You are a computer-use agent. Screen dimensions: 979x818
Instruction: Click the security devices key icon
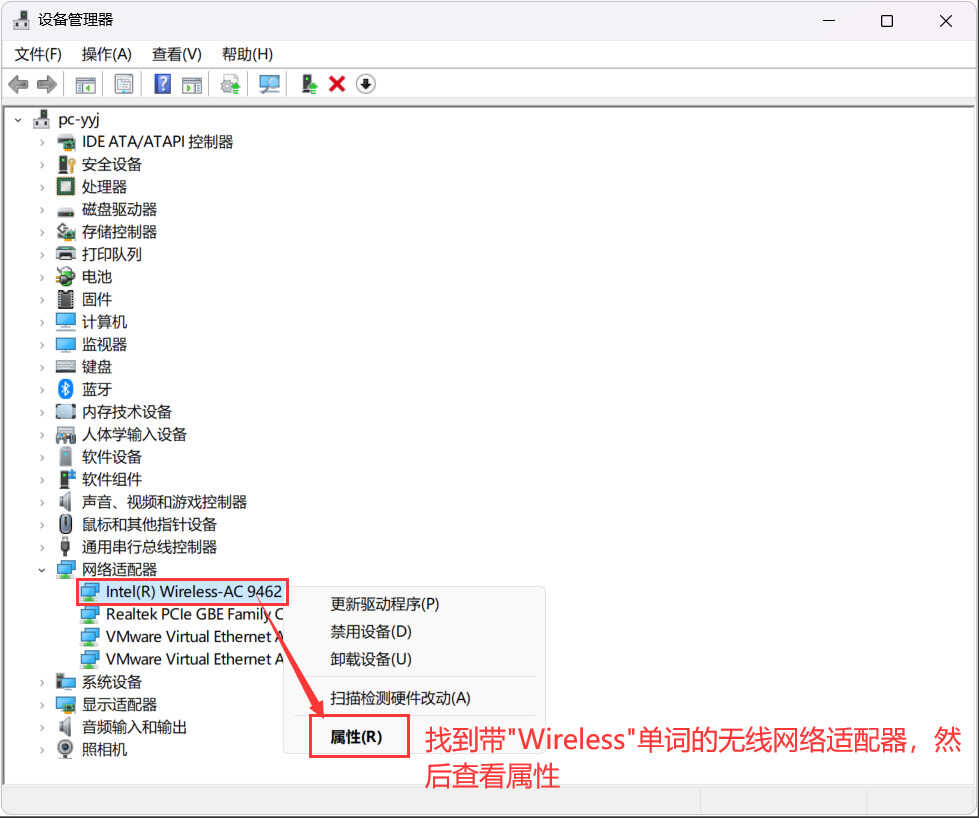point(66,164)
